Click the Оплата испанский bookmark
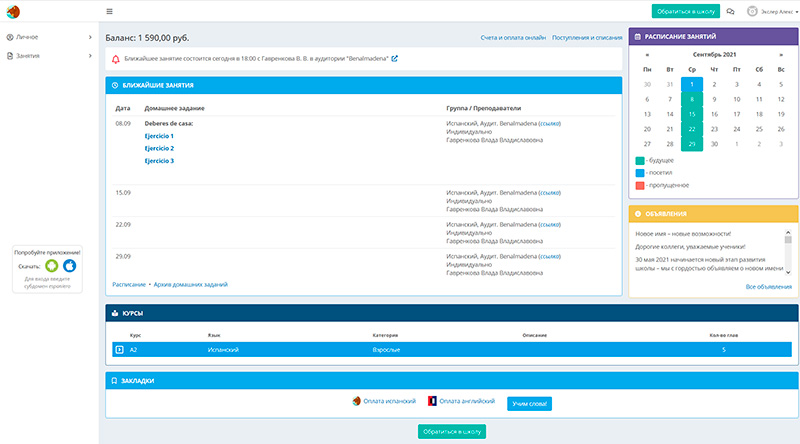The height and width of the screenshot is (444, 800). pos(384,401)
